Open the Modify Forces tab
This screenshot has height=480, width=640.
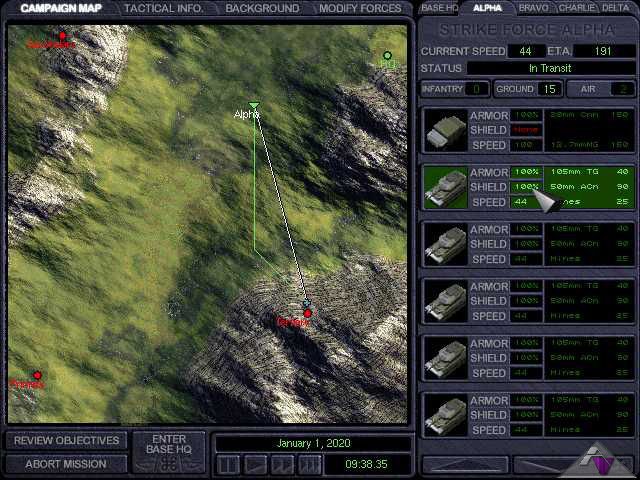360,8
